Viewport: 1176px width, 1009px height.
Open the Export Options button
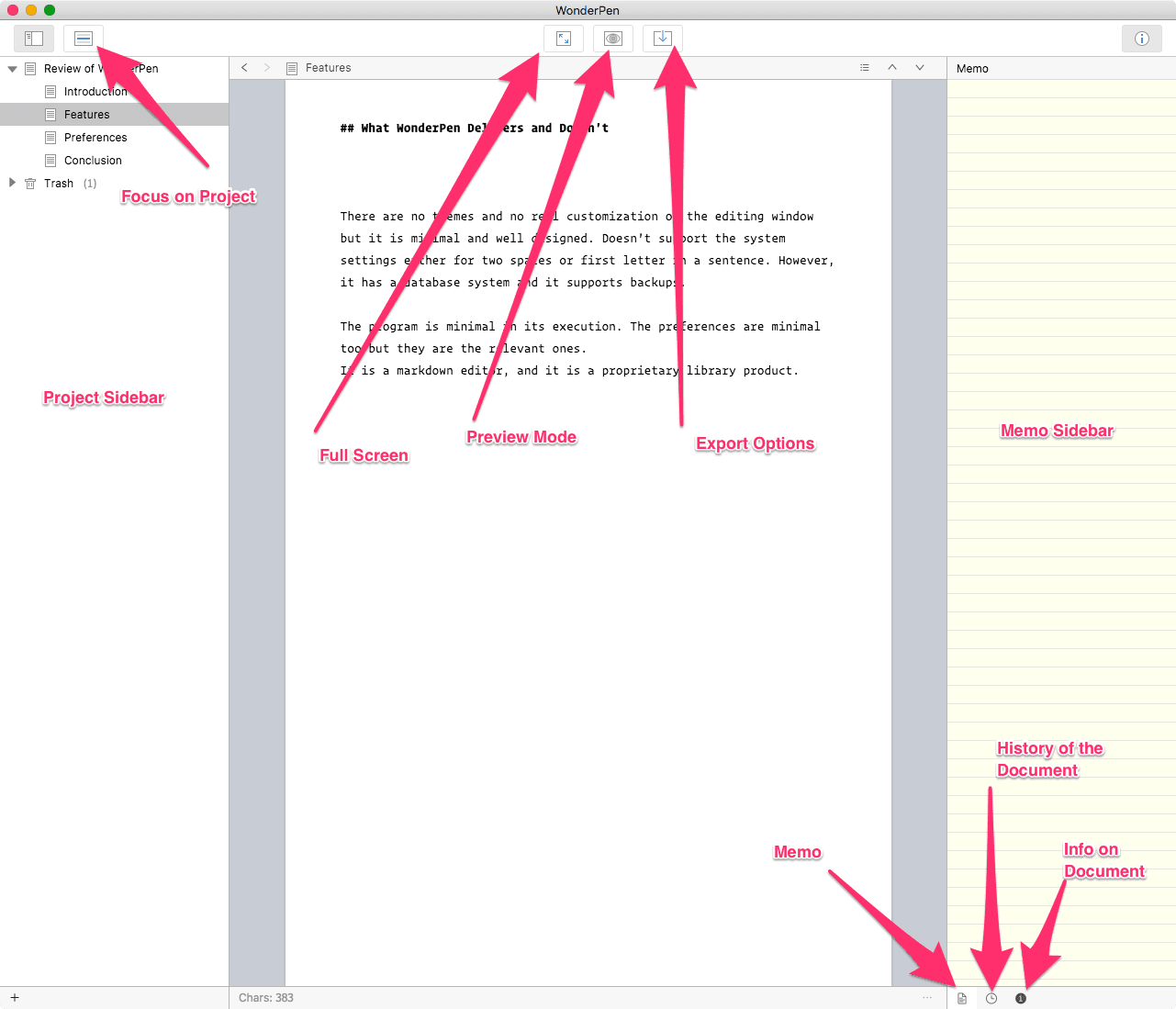663,39
